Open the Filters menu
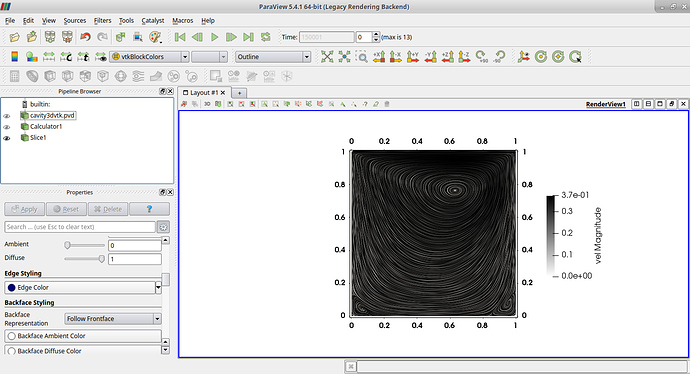Image resolution: width=690 pixels, height=374 pixels. coord(102,21)
